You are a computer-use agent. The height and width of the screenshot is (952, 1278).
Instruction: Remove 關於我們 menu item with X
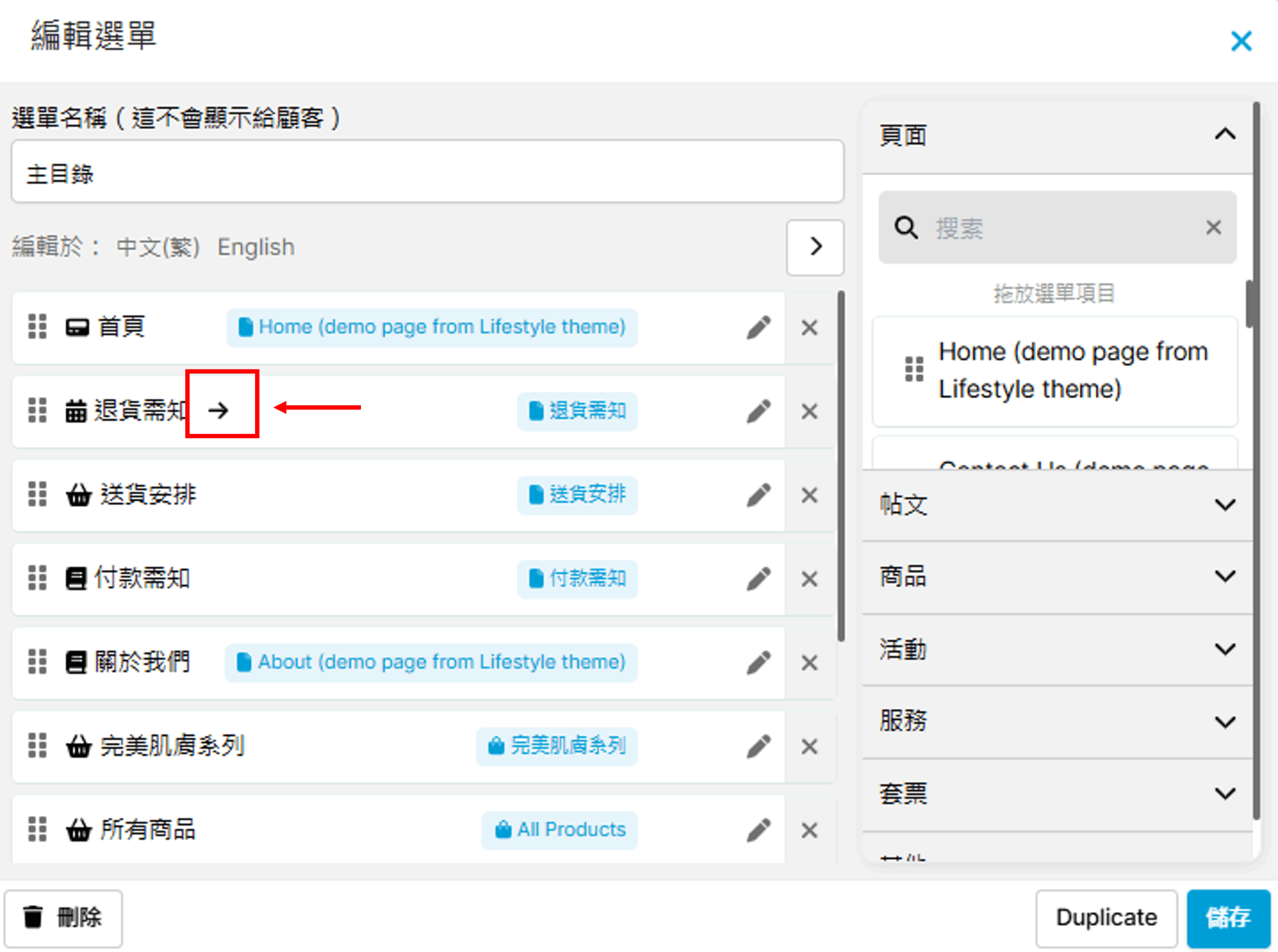pos(810,662)
